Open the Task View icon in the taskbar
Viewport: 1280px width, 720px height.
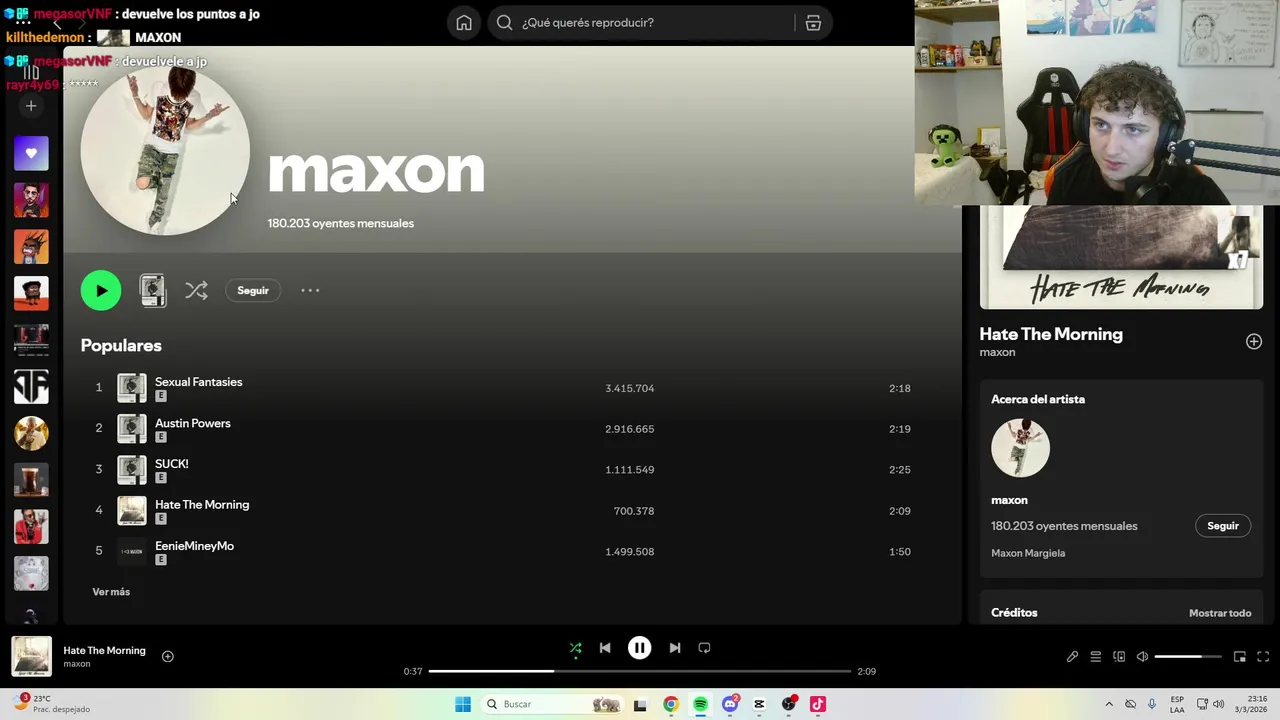[x=640, y=704]
